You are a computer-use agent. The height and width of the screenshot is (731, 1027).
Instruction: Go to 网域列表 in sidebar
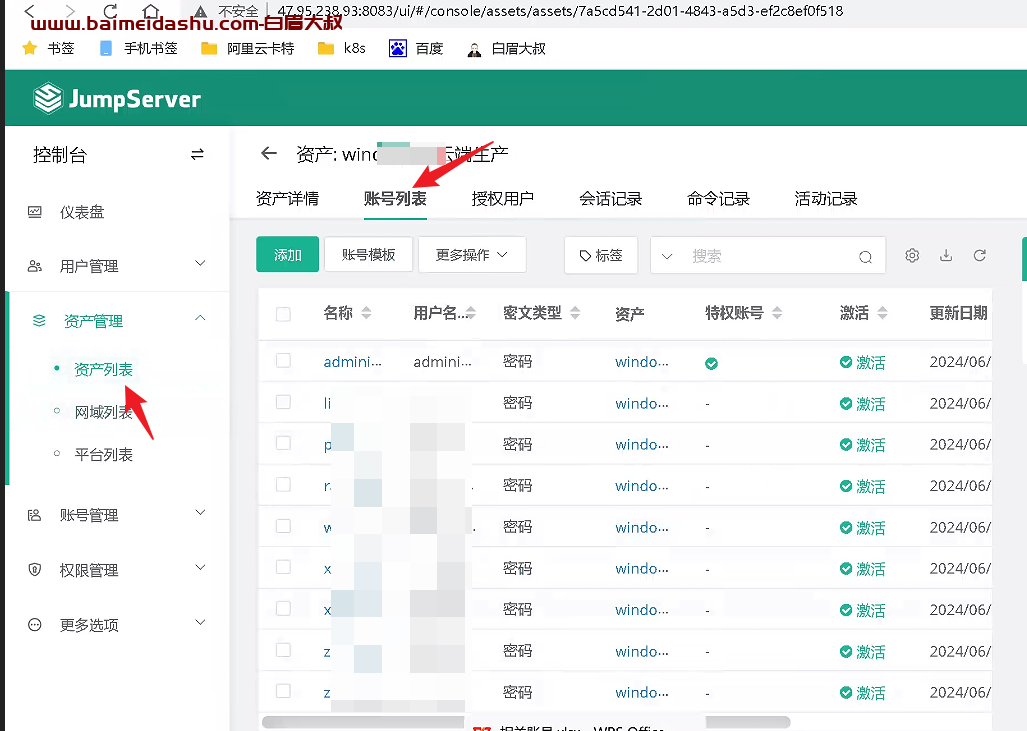(103, 412)
